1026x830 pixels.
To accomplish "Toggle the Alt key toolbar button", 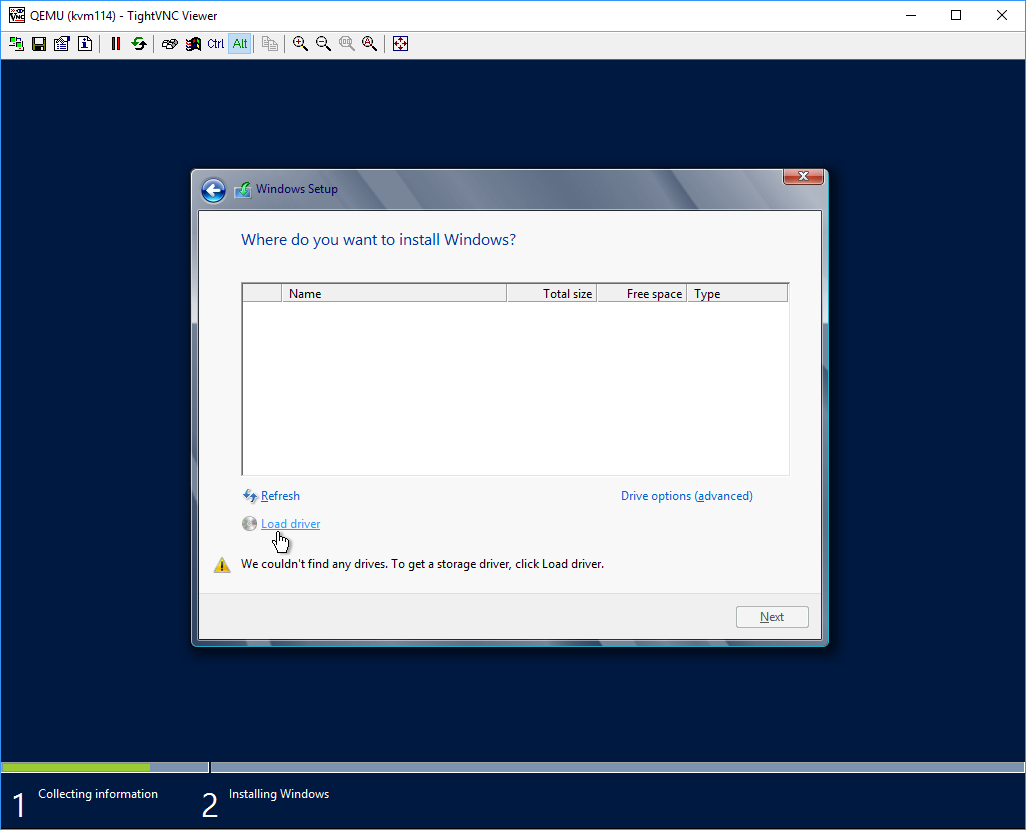I will pyautogui.click(x=239, y=44).
